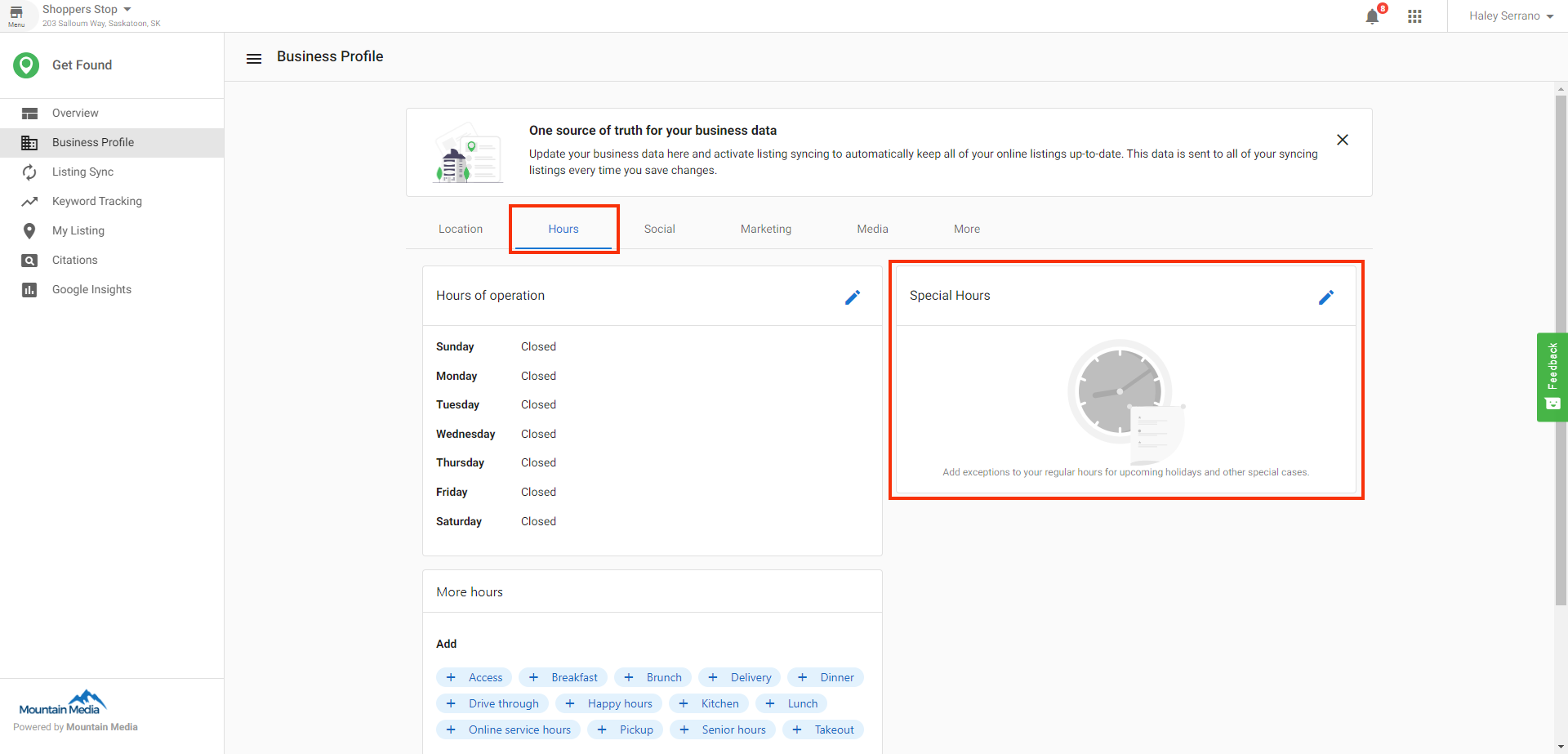1568x754 pixels.
Task: Go to Listing Sync in sidebar
Action: coord(82,172)
